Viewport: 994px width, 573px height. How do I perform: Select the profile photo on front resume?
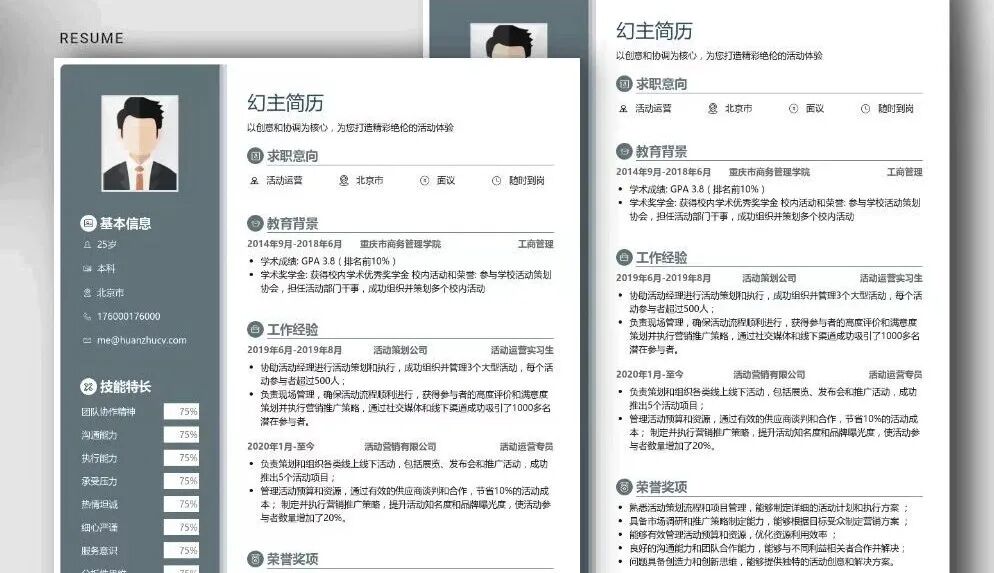[139, 143]
